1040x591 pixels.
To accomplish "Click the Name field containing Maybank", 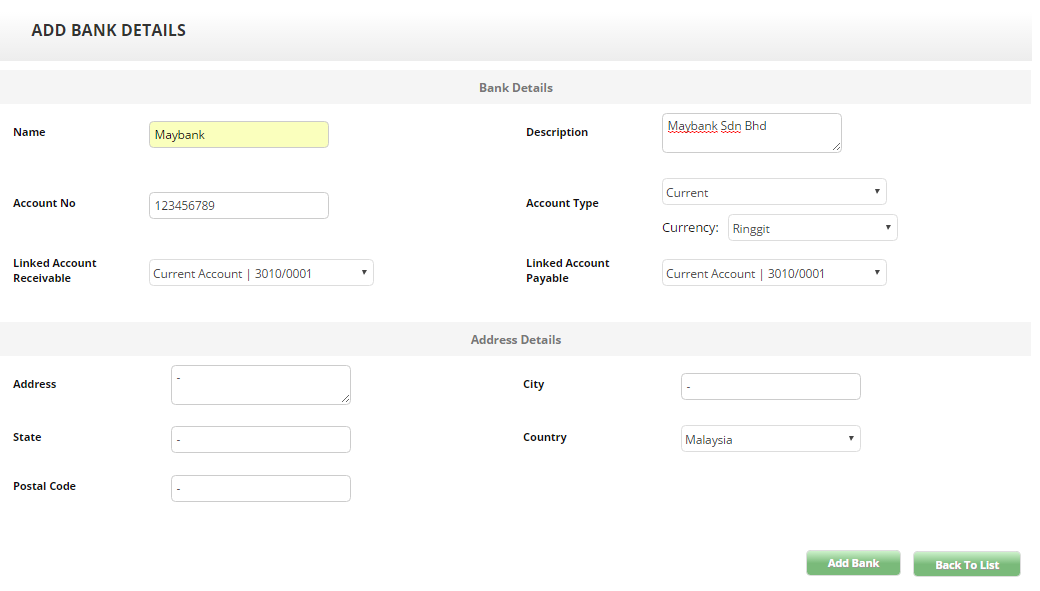I will click(x=238, y=135).
